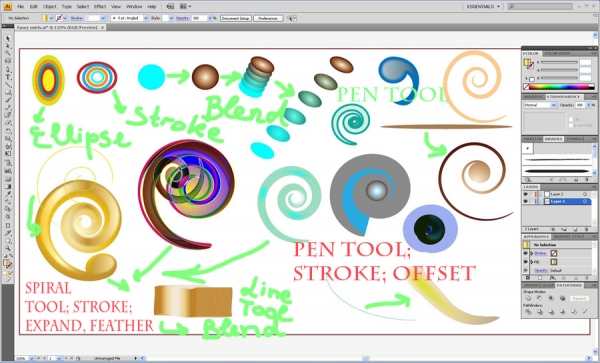This screenshot has height=363, width=600.
Task: Select the Rectangle shape tool
Action: coord(8,92)
